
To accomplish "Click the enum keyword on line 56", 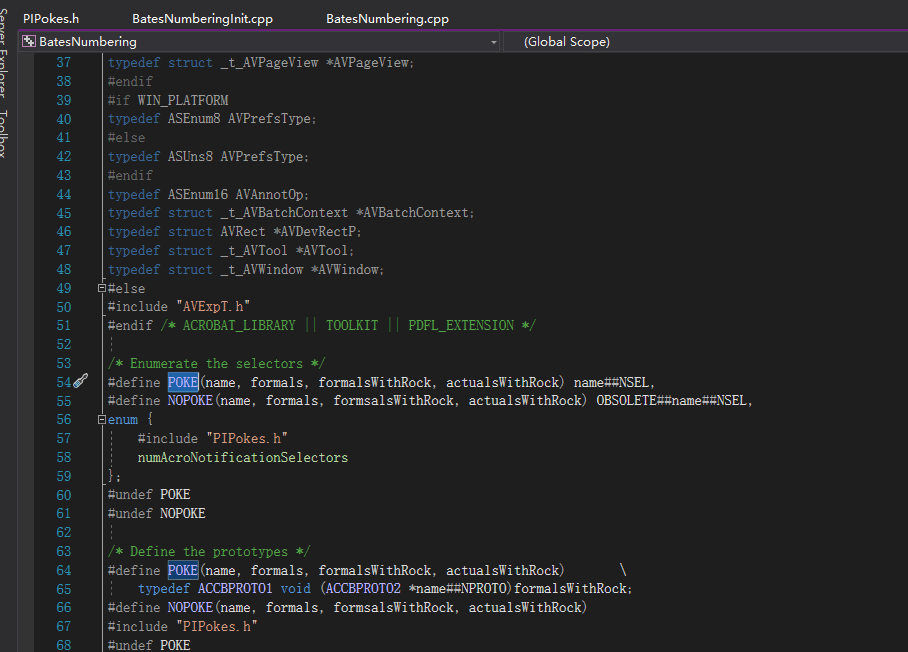I will [123, 420].
